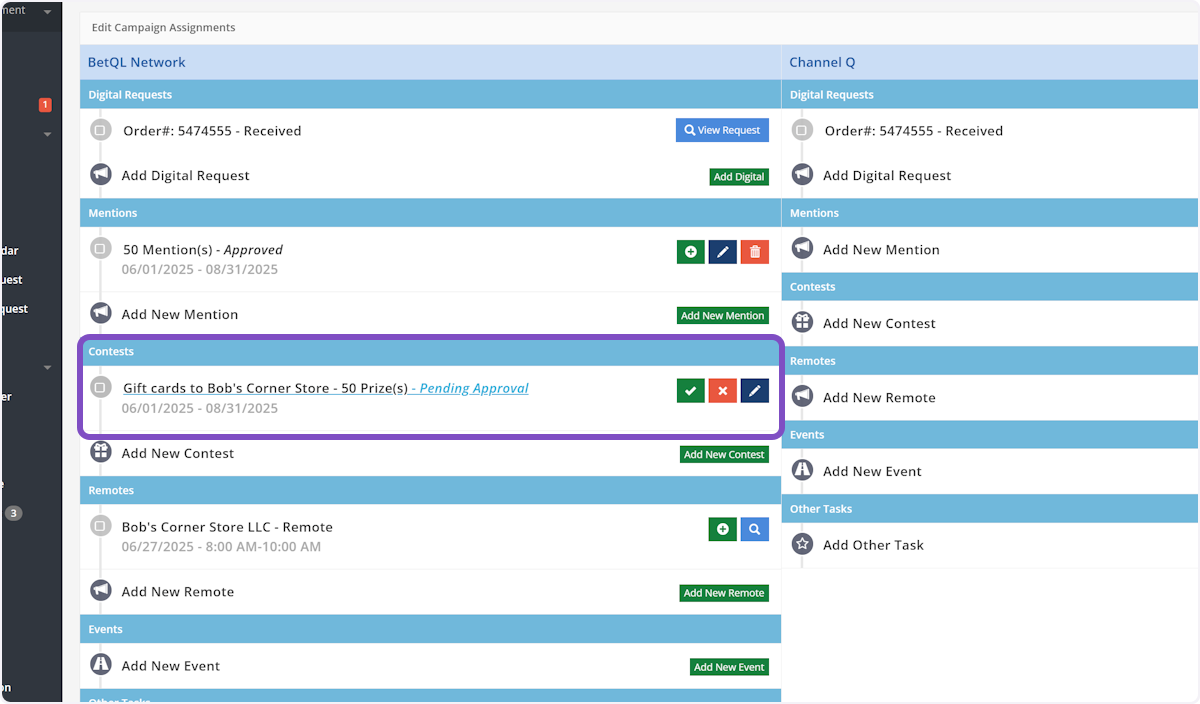Expand the top sidebar dropdown arrow

pyautogui.click(x=47, y=12)
